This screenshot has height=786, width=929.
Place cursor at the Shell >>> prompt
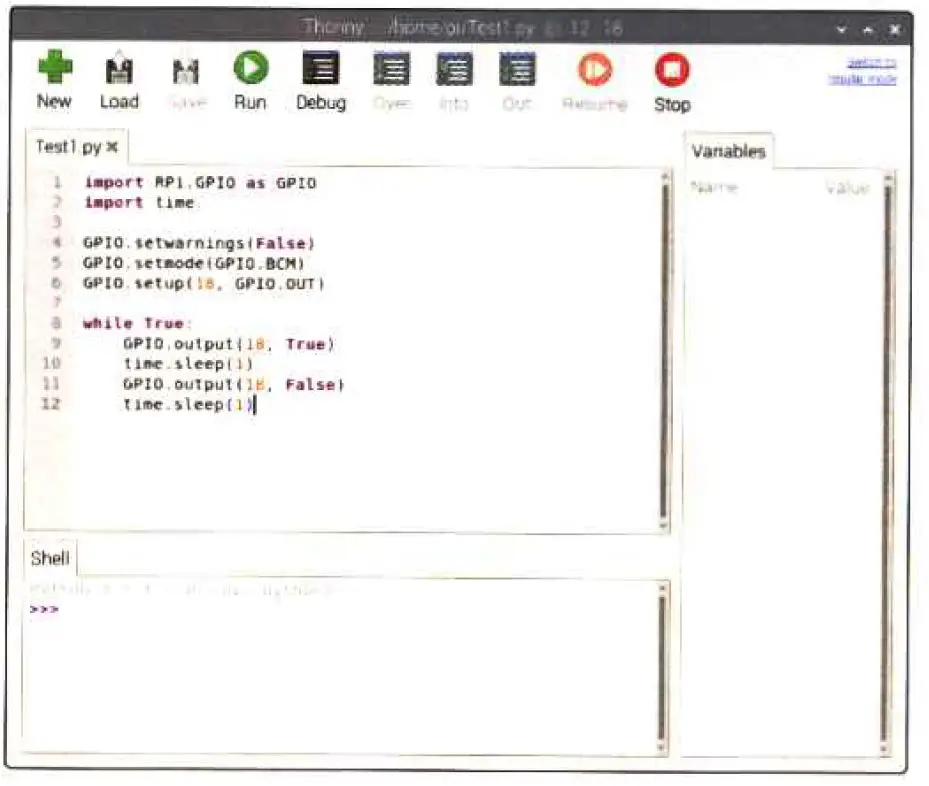coord(44,609)
